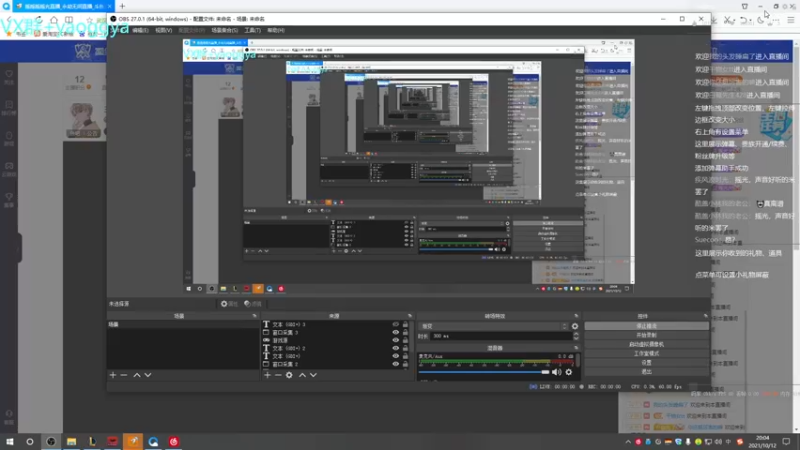
Task: Click the 设置 Settings button in Controls
Action: pyautogui.click(x=646, y=363)
